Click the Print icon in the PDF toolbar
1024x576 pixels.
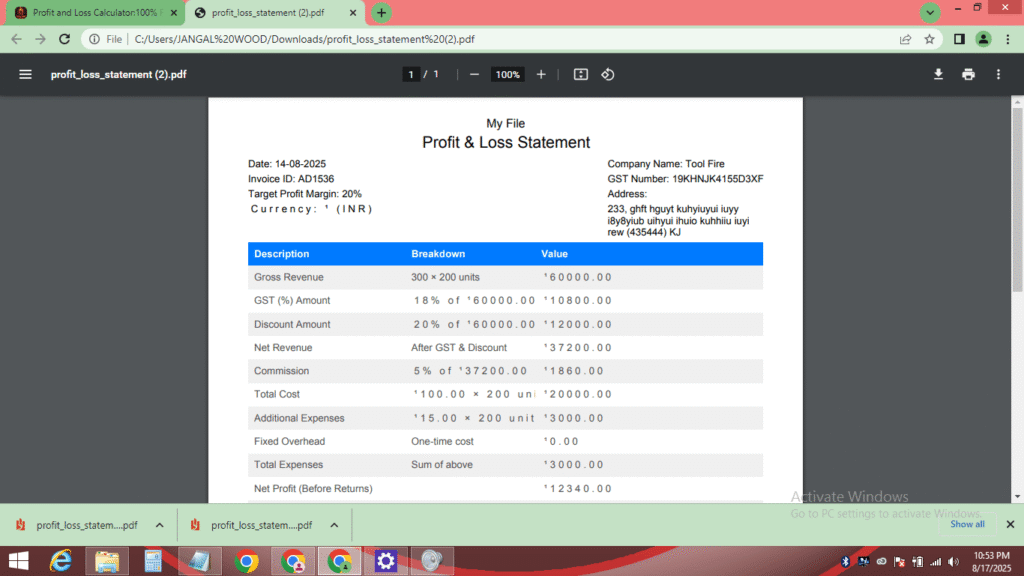(x=966, y=74)
